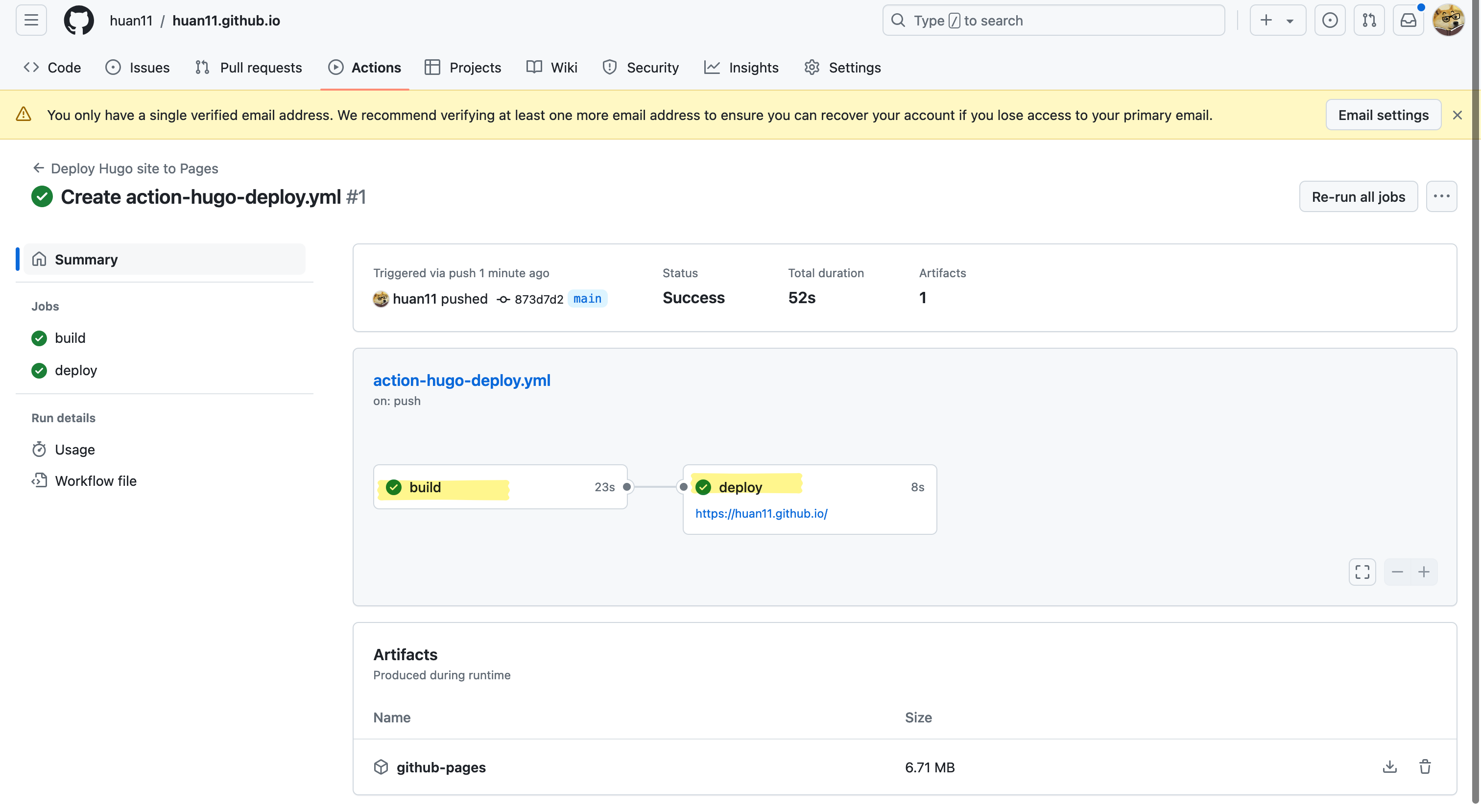Screen dimensions: 1481x812
Task: Download the github-pages artifact
Action: pos(1389,766)
